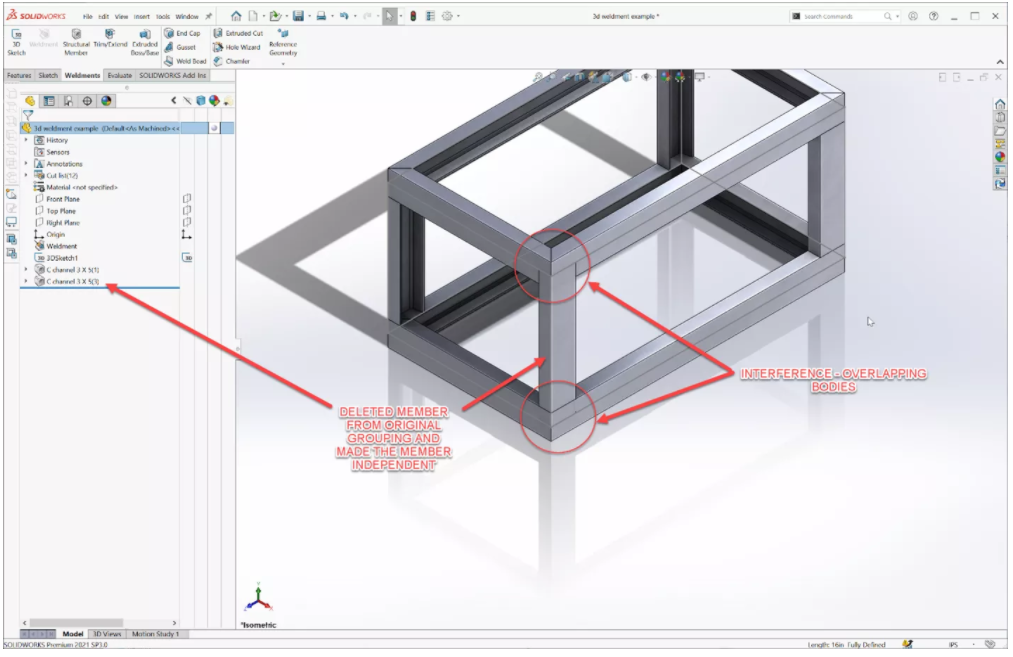Toggle Front Plane visibility in display pane
Screen dimensions: 1013x657
[x=187, y=199]
